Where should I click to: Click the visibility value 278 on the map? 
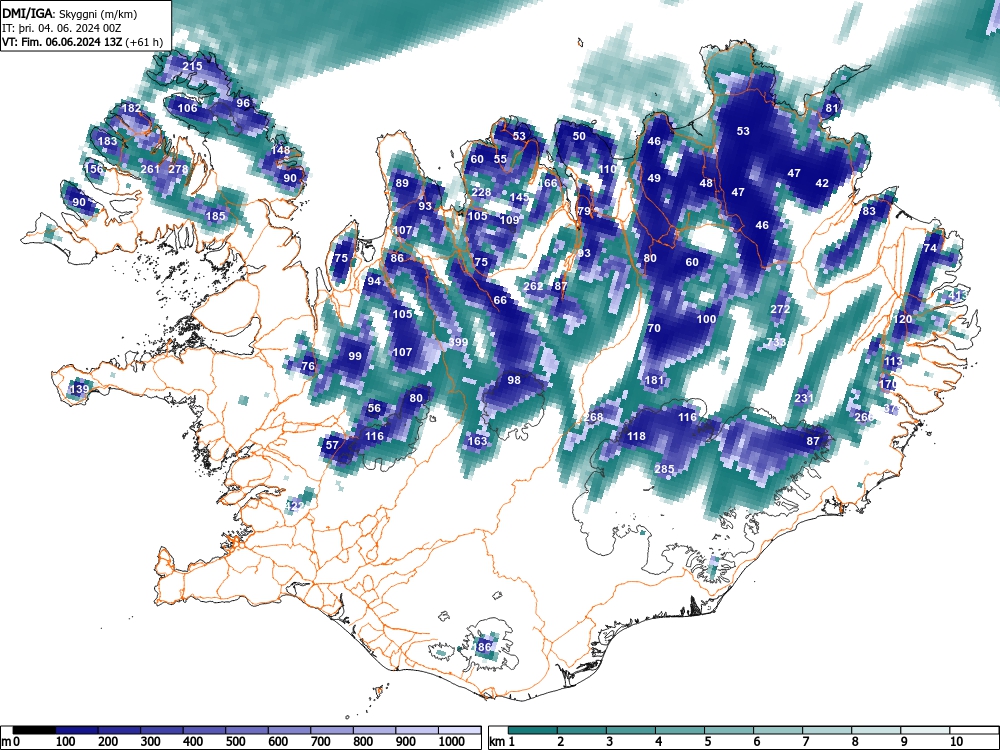pos(178,169)
